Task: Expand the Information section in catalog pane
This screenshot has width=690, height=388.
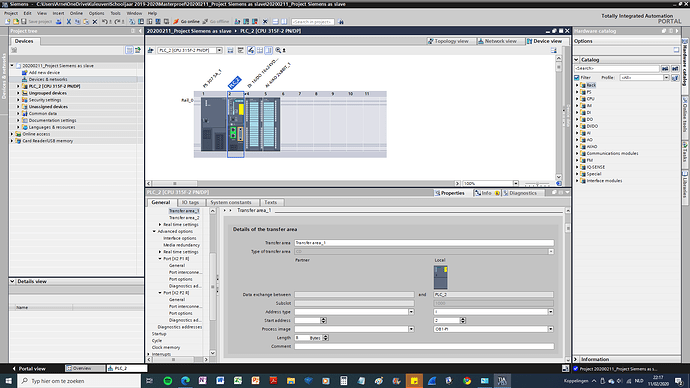Action: [576, 359]
